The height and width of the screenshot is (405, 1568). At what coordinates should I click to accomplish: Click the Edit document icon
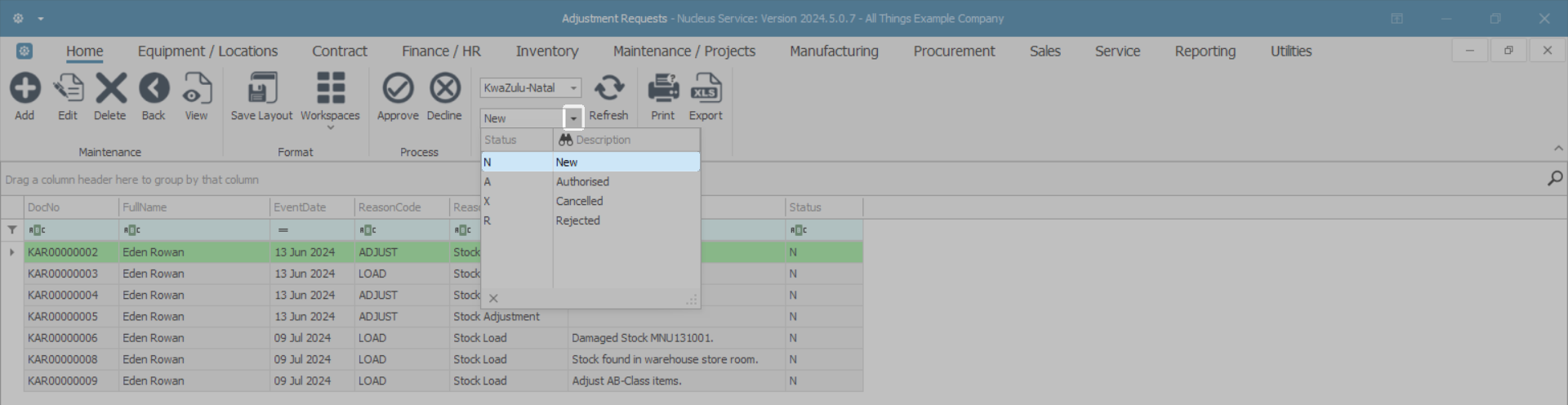68,88
